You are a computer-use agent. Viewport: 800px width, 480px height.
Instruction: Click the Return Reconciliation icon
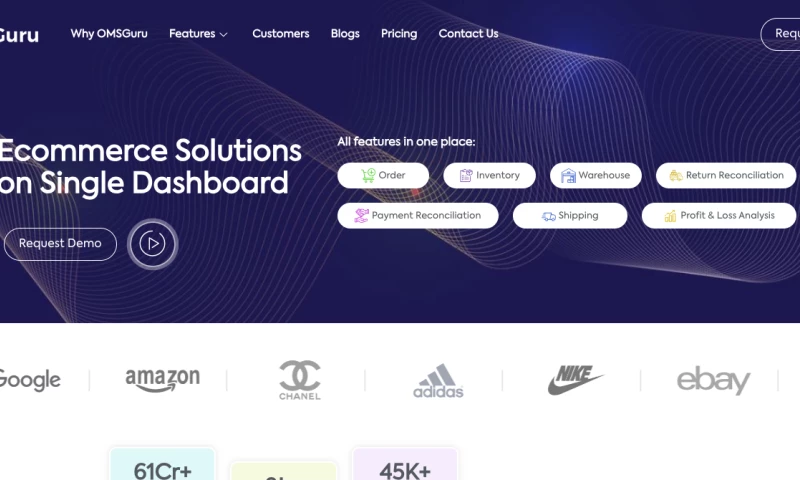click(676, 175)
